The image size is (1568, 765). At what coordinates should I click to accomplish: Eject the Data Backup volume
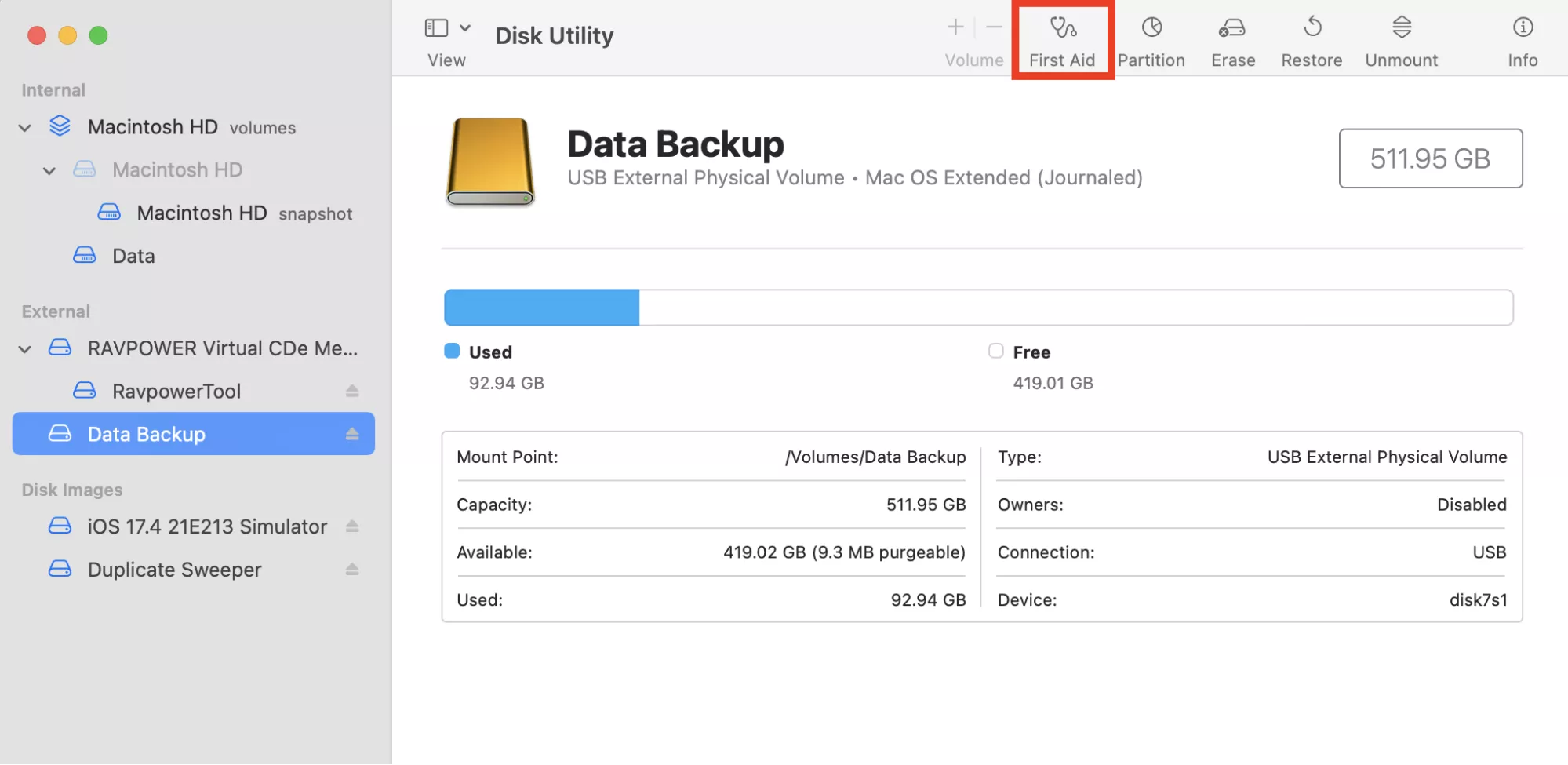point(352,434)
